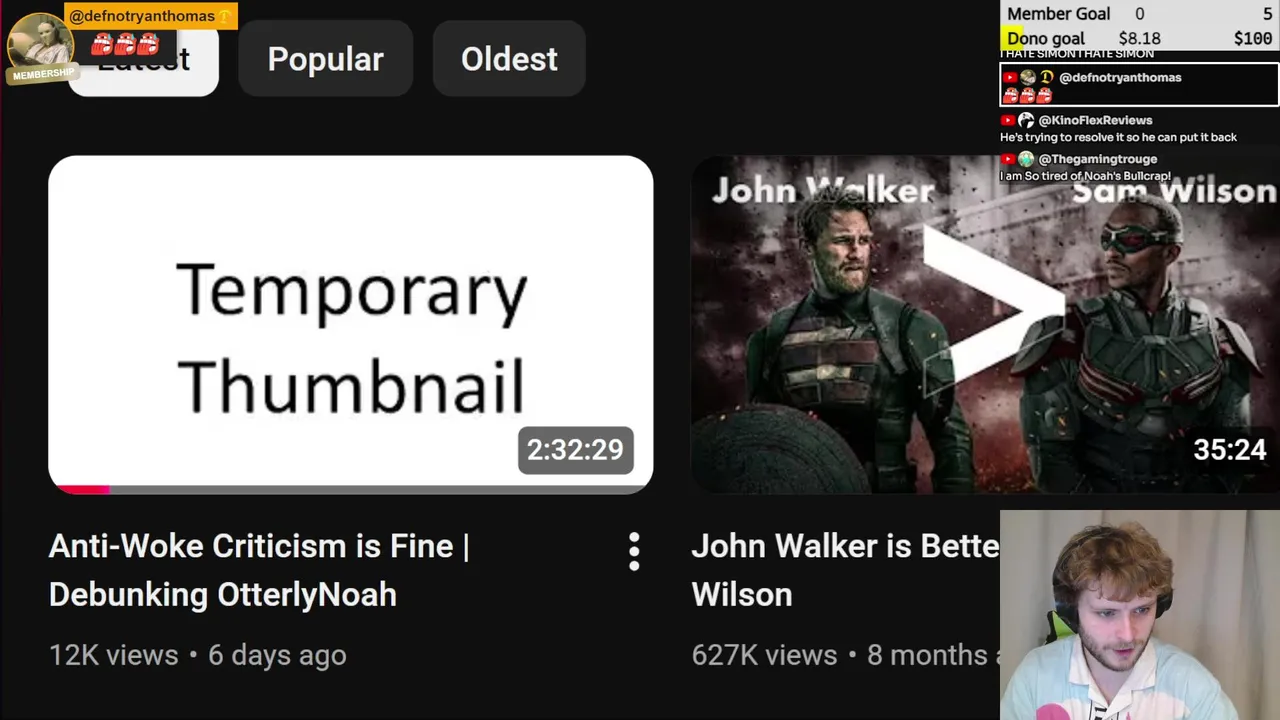
Task: Click the Thegamingtrouge chat avatar
Action: (x=1026, y=159)
